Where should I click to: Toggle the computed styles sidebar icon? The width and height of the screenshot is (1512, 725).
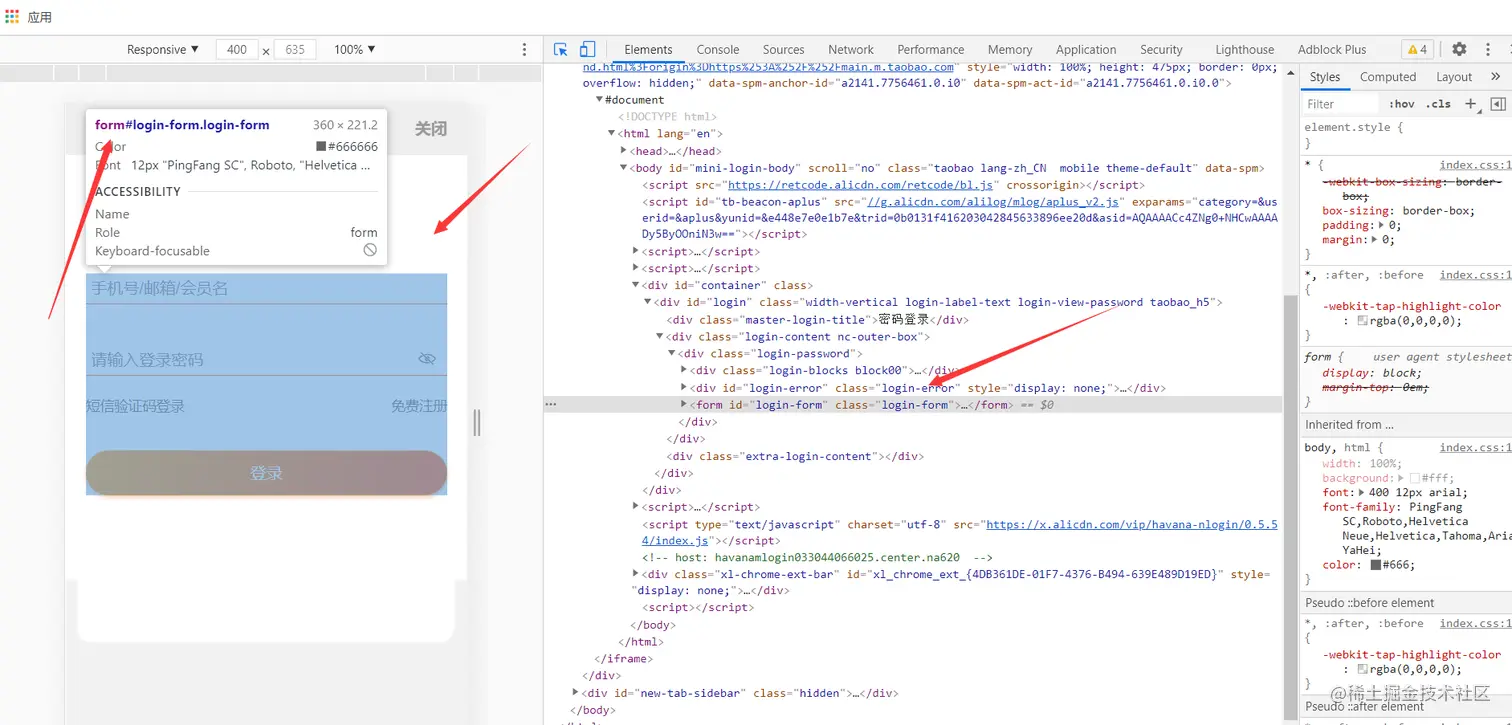1497,104
